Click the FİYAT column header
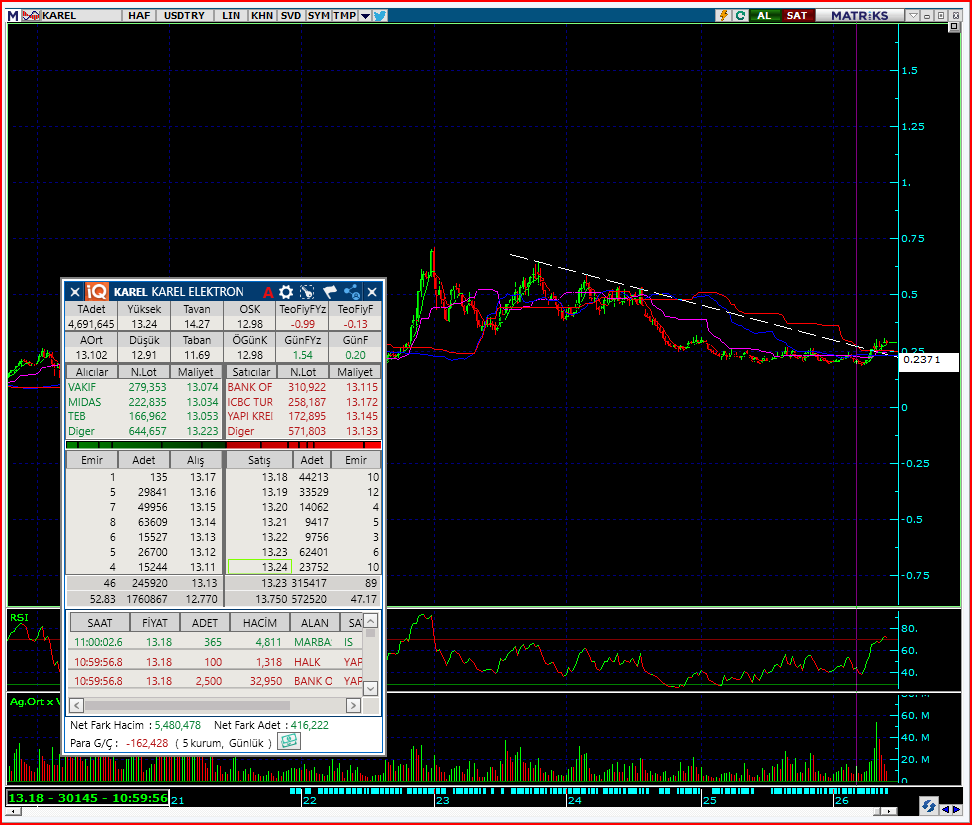The width and height of the screenshot is (972, 825). (155, 623)
